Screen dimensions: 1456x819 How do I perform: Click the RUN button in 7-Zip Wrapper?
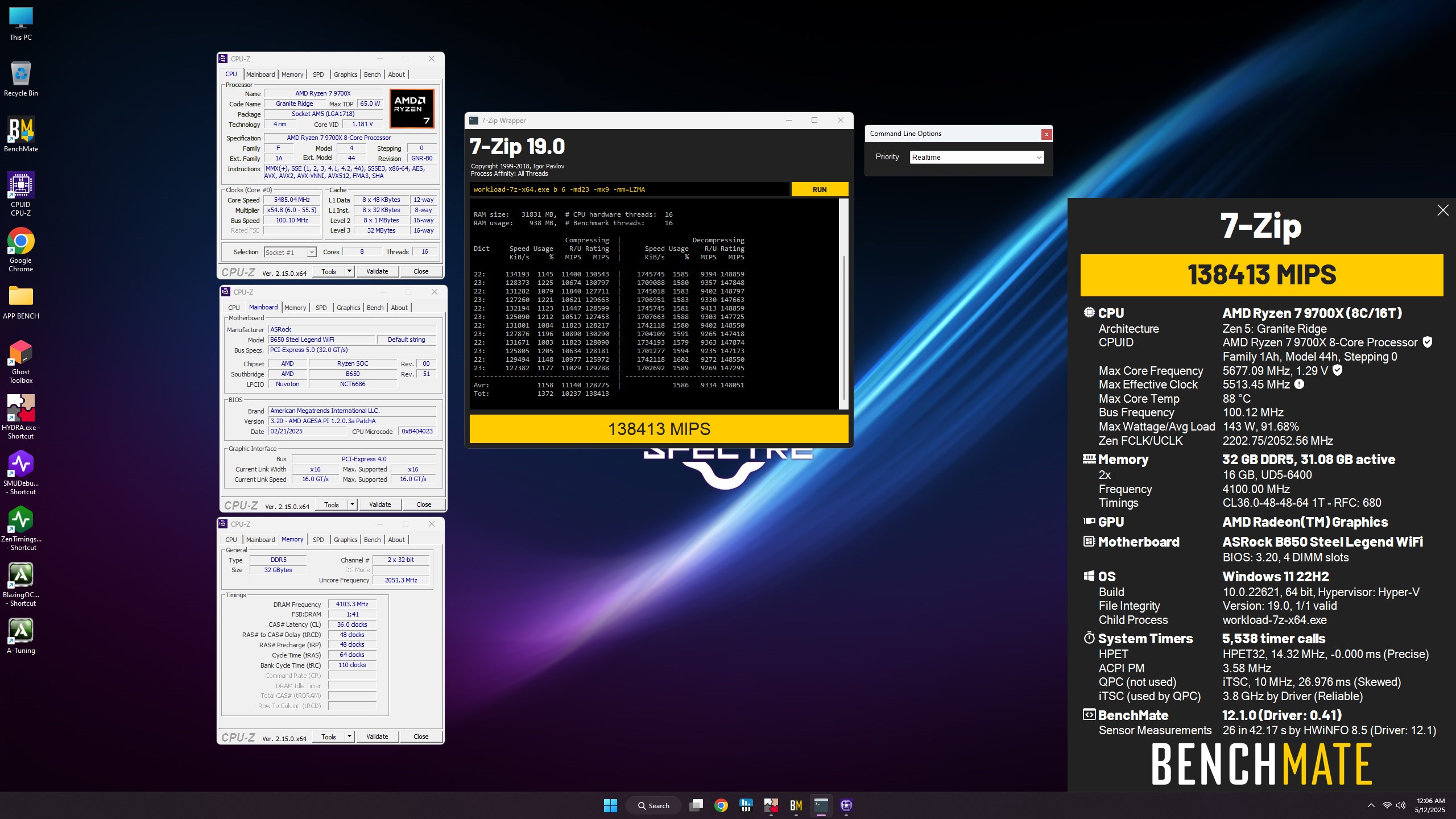click(x=820, y=189)
